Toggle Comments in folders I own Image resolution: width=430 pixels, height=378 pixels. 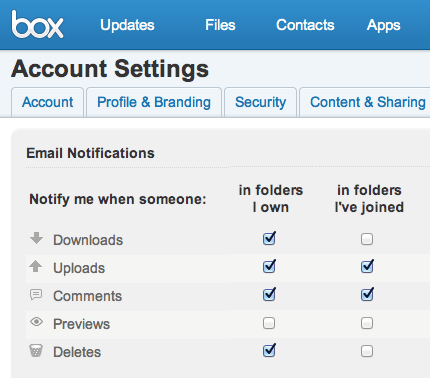tap(269, 294)
